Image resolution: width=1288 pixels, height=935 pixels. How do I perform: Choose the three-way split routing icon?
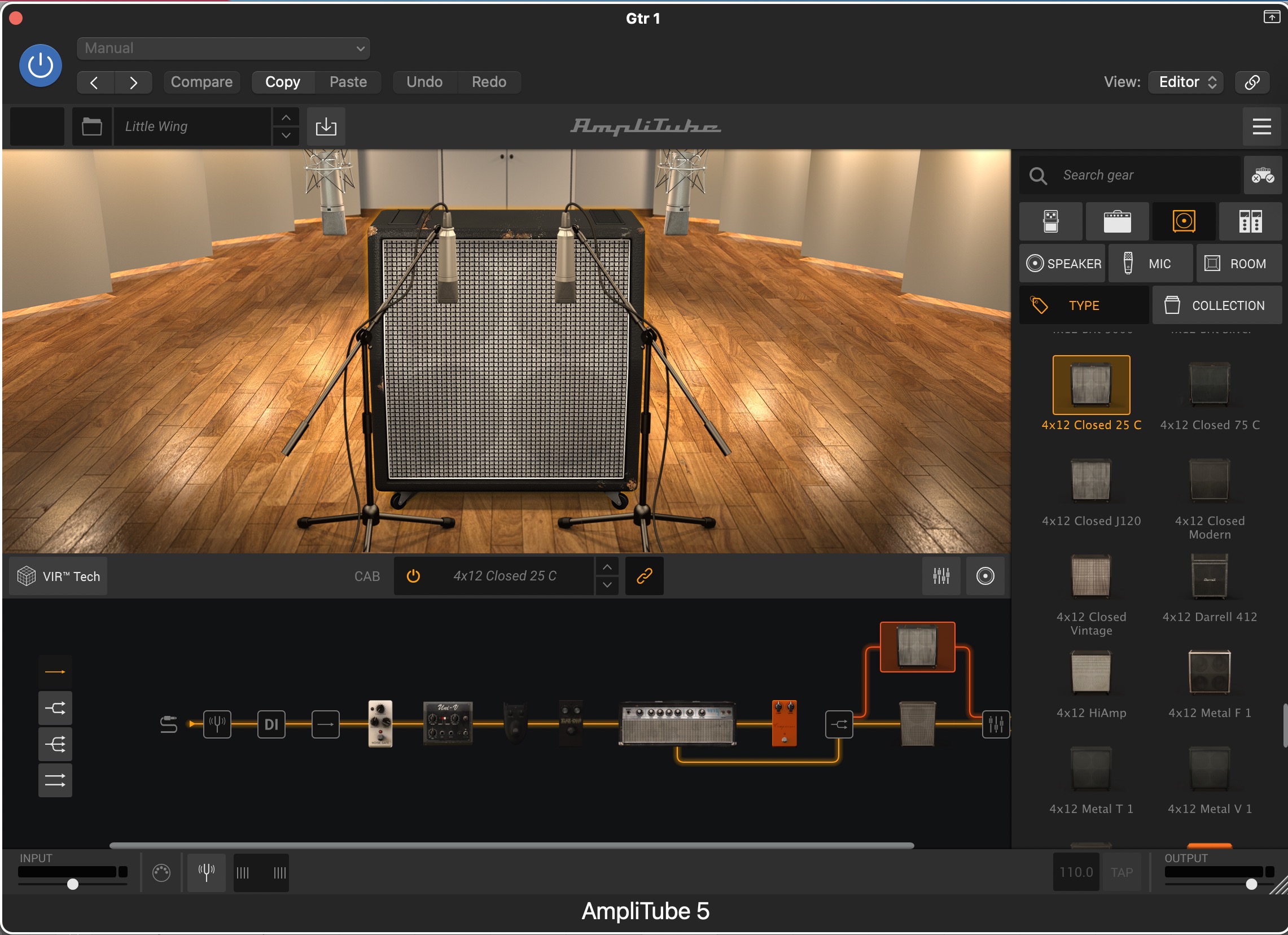[x=55, y=744]
